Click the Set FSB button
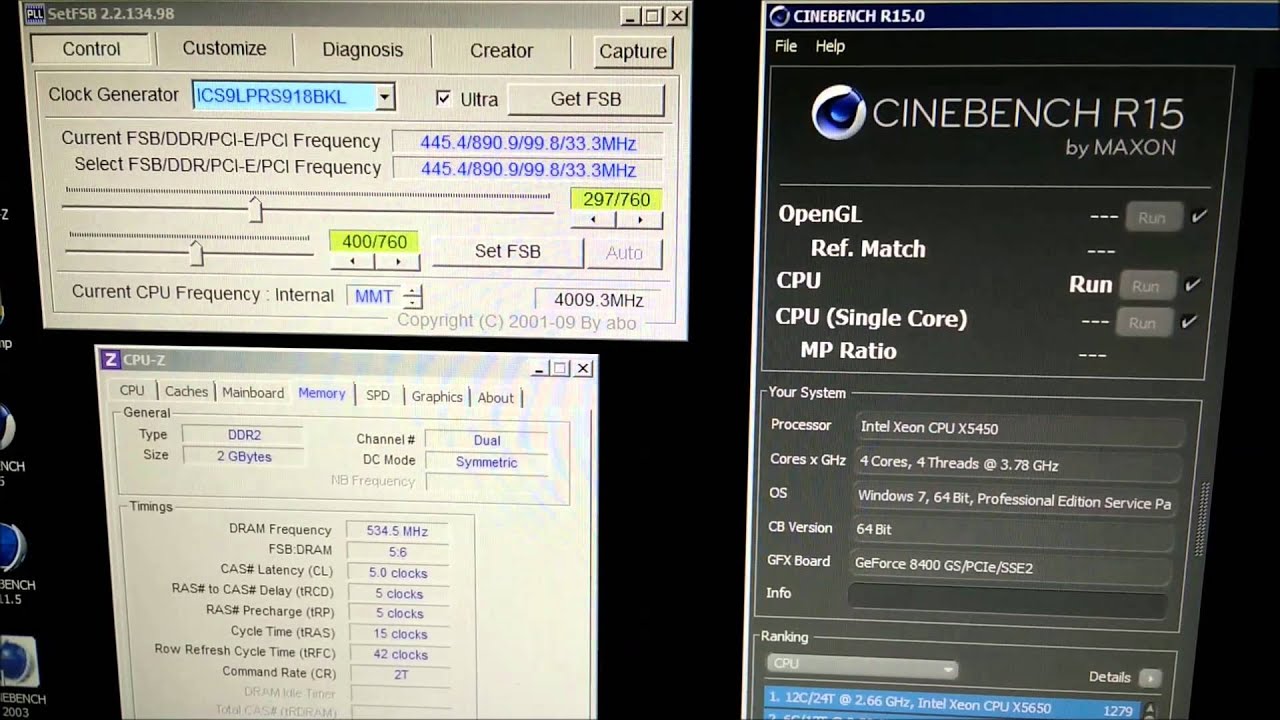Screen dimensions: 1280x720 [507, 251]
